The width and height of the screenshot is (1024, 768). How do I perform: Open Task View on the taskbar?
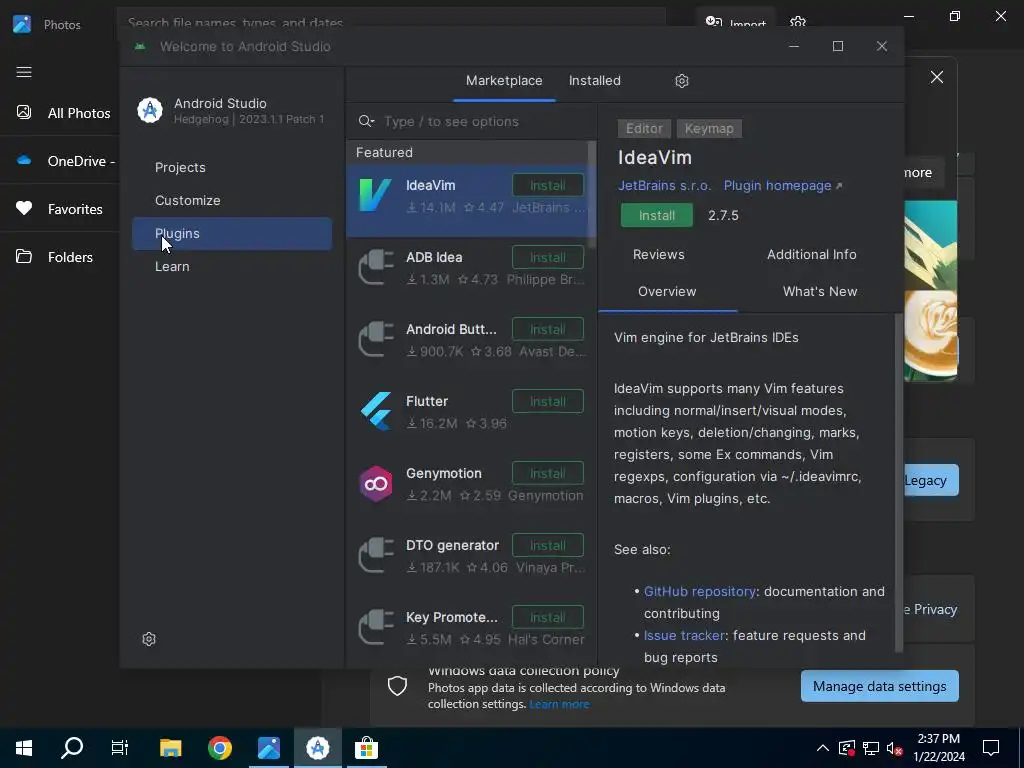click(120, 748)
